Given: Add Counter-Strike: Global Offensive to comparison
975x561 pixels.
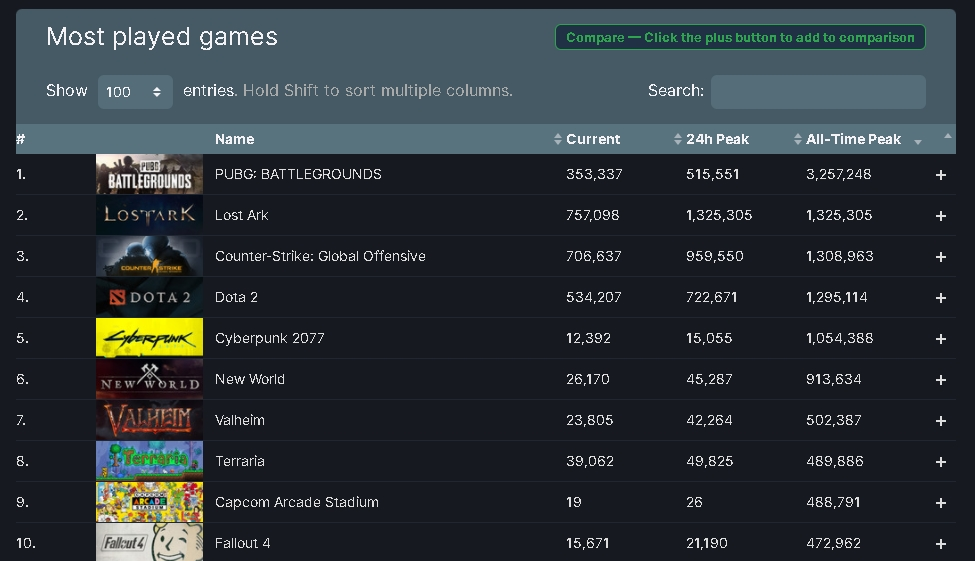Looking at the screenshot, I should coord(940,257).
